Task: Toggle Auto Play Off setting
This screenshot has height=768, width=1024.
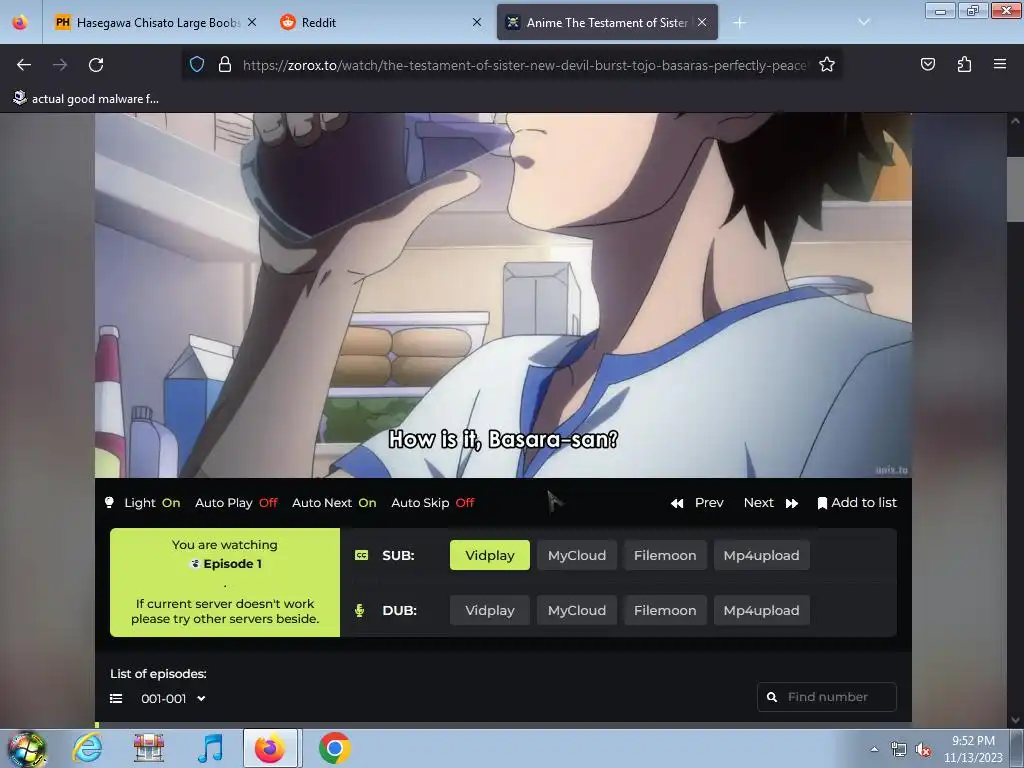Action: tap(236, 503)
